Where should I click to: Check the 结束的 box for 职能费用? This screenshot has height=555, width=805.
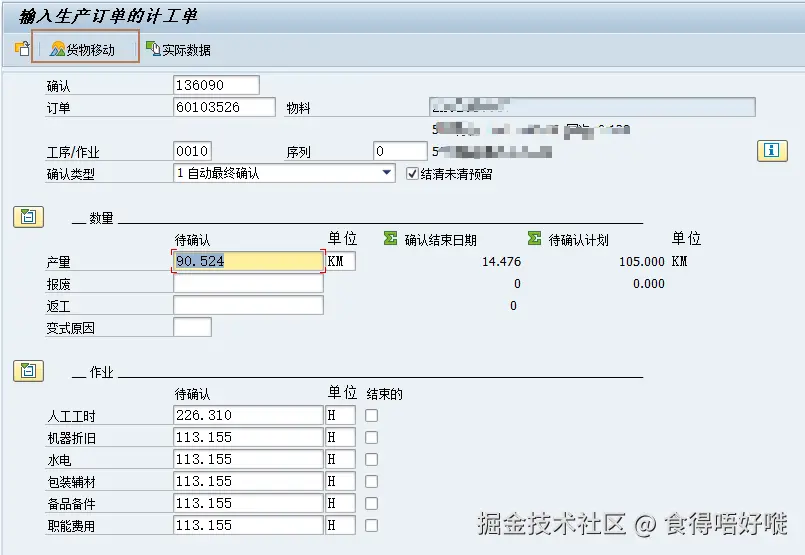(x=371, y=525)
